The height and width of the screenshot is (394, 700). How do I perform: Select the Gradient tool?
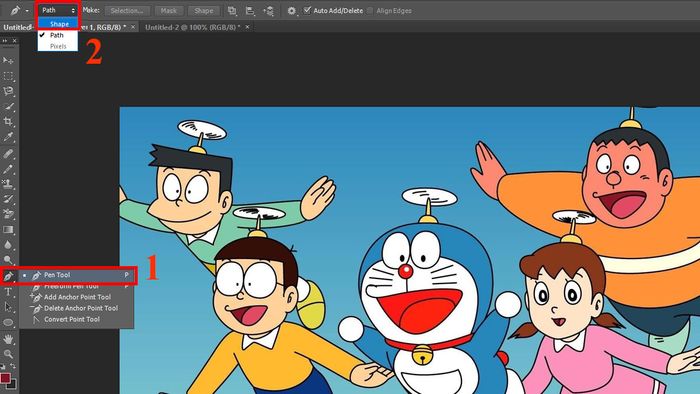(x=8, y=230)
